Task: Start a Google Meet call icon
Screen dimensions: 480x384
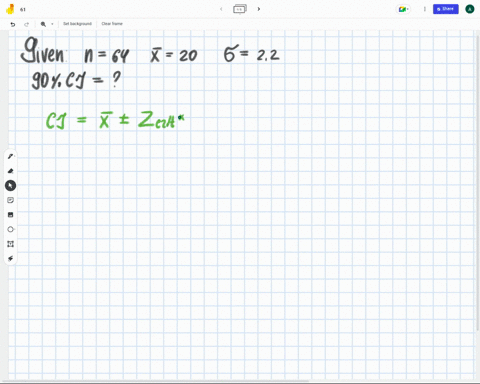Action: [403, 9]
